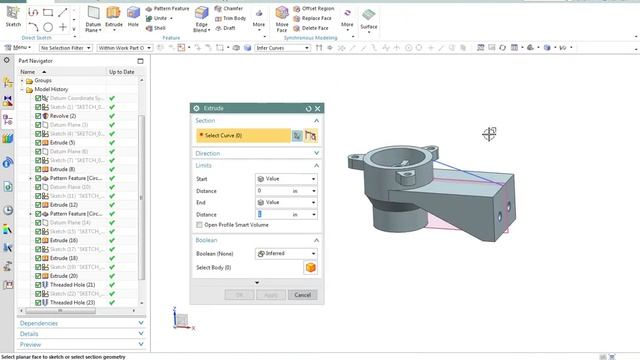The height and width of the screenshot is (360, 640).
Task: Open the Surface tools
Action: (369, 20)
